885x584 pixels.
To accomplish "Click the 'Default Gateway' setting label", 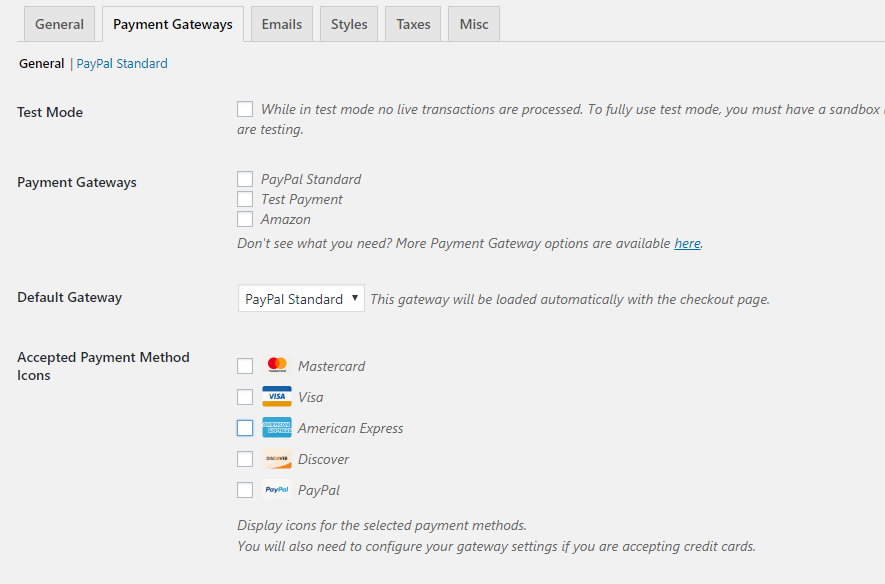I will [x=69, y=297].
